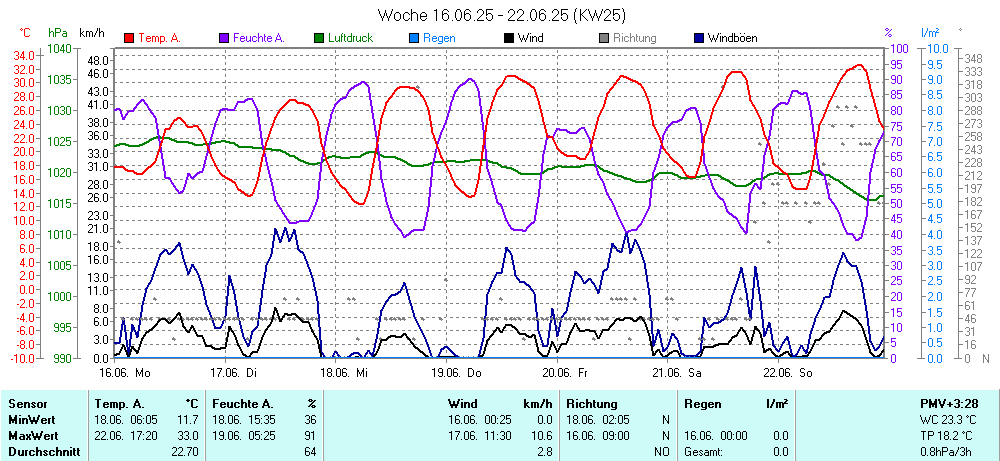
Task: Click the l/m² axis unit label
Action: (931, 33)
